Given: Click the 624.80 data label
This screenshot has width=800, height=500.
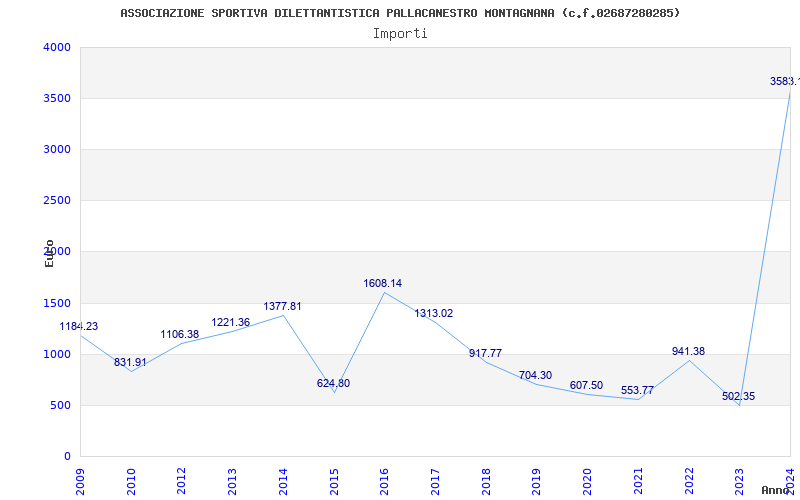Looking at the screenshot, I should [x=333, y=383].
